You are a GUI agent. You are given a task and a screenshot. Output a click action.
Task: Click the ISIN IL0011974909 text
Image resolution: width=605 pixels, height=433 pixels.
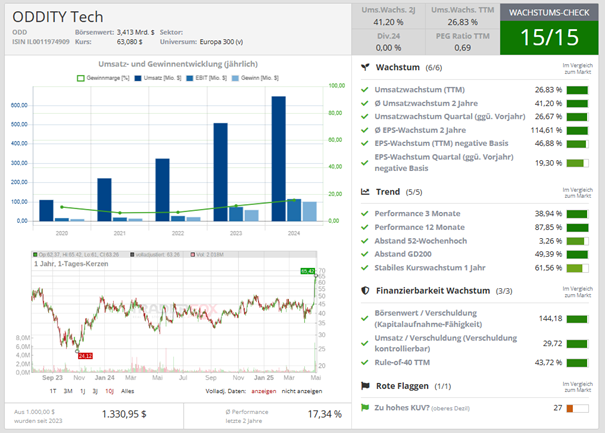(x=41, y=42)
